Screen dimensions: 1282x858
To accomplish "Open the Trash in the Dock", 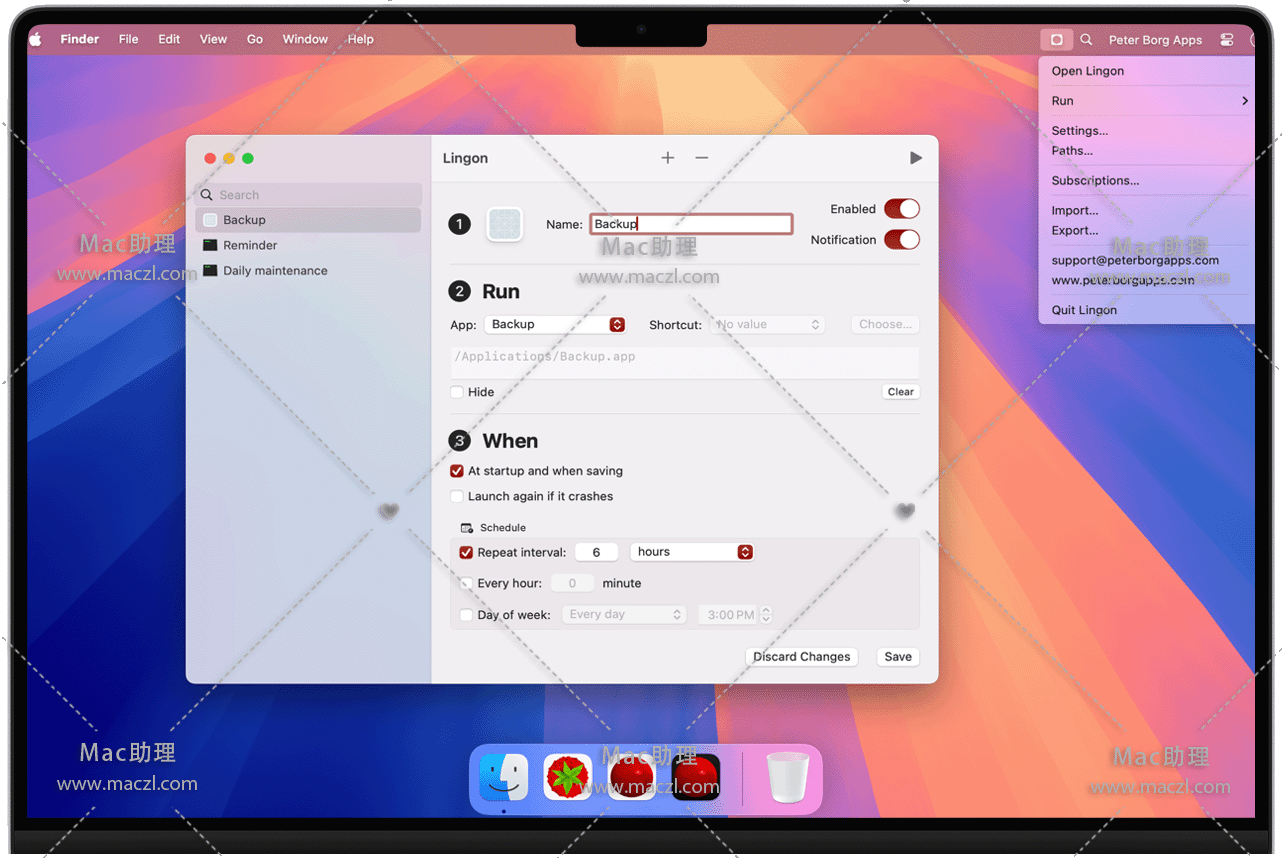I will coord(787,778).
